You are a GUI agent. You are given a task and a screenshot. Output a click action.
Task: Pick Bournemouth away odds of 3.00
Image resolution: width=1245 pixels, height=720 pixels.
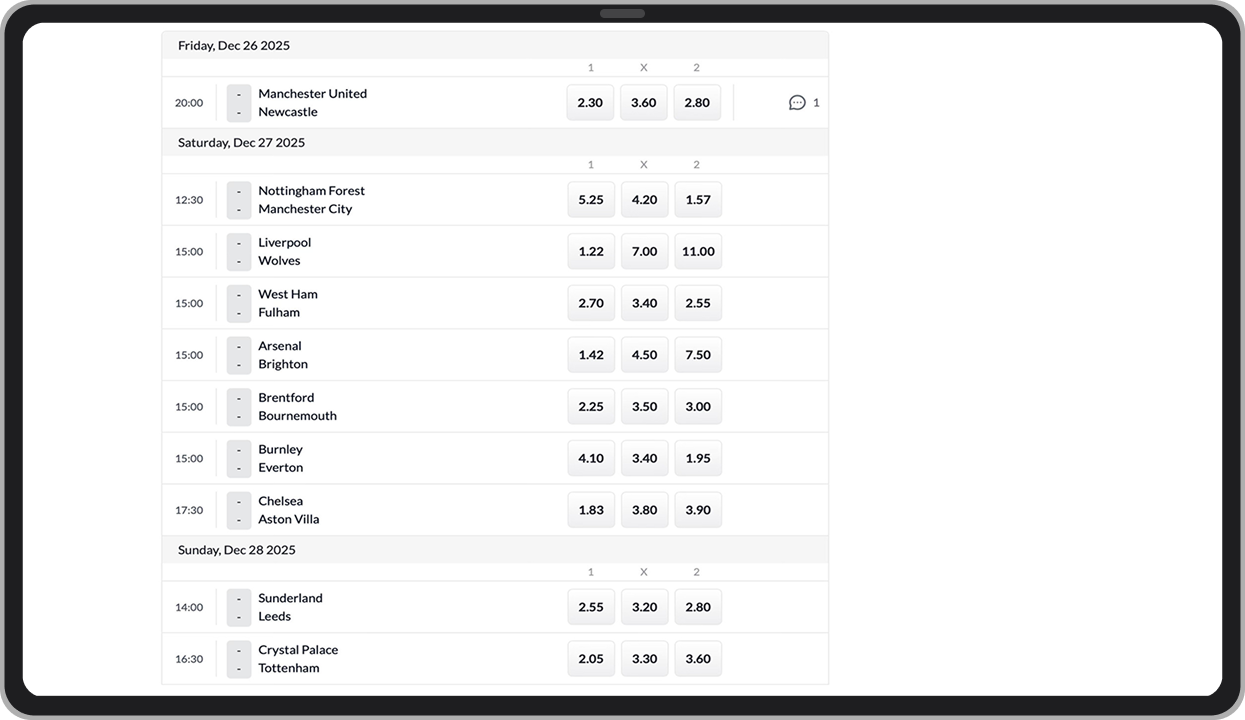[697, 406]
